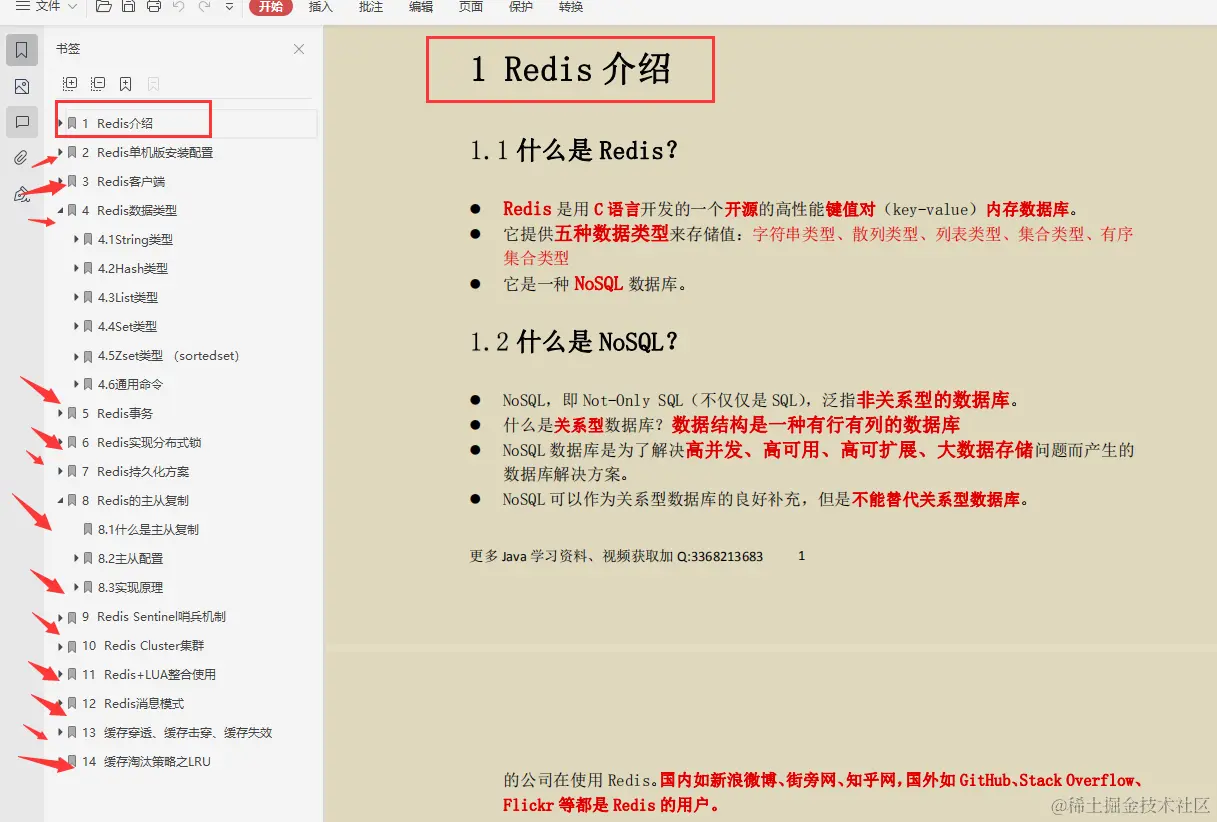The height and width of the screenshot is (822, 1217).
Task: Open bookmark '4.2Hash类型'
Action: click(133, 268)
